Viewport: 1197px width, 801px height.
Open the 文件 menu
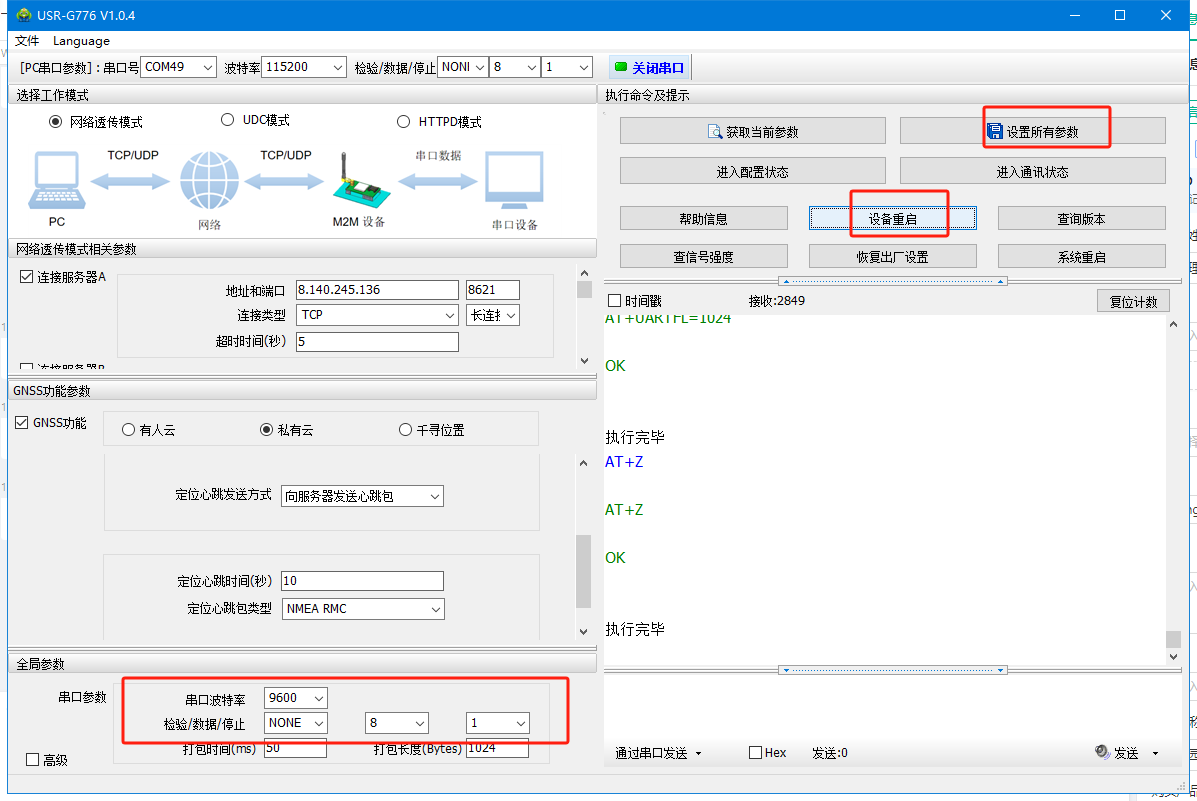click(x=27, y=41)
